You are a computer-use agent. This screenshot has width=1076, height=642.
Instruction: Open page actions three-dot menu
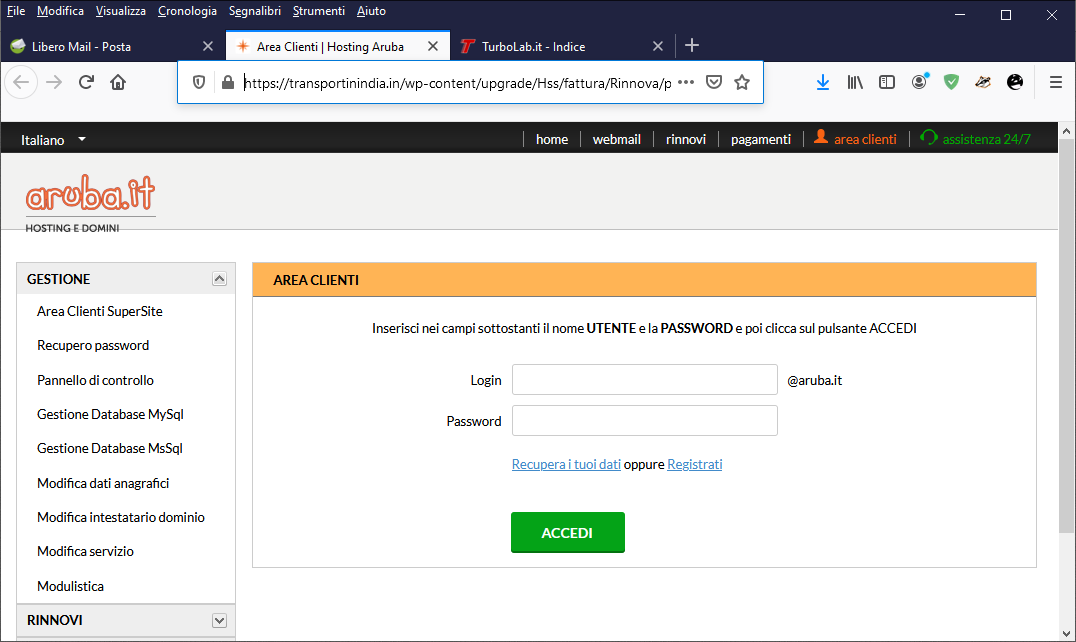686,82
